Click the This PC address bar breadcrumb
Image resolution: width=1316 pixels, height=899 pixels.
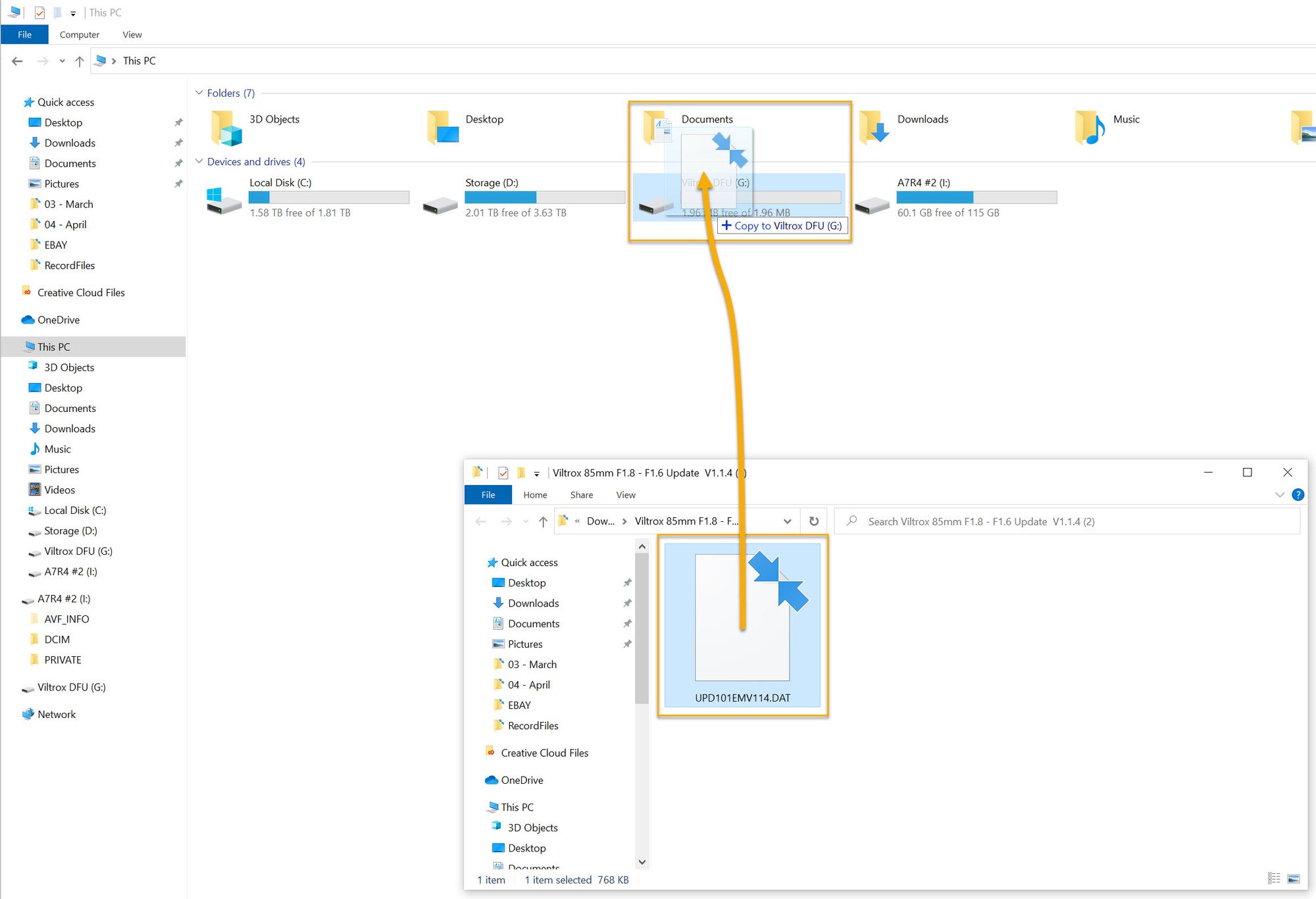(x=139, y=61)
